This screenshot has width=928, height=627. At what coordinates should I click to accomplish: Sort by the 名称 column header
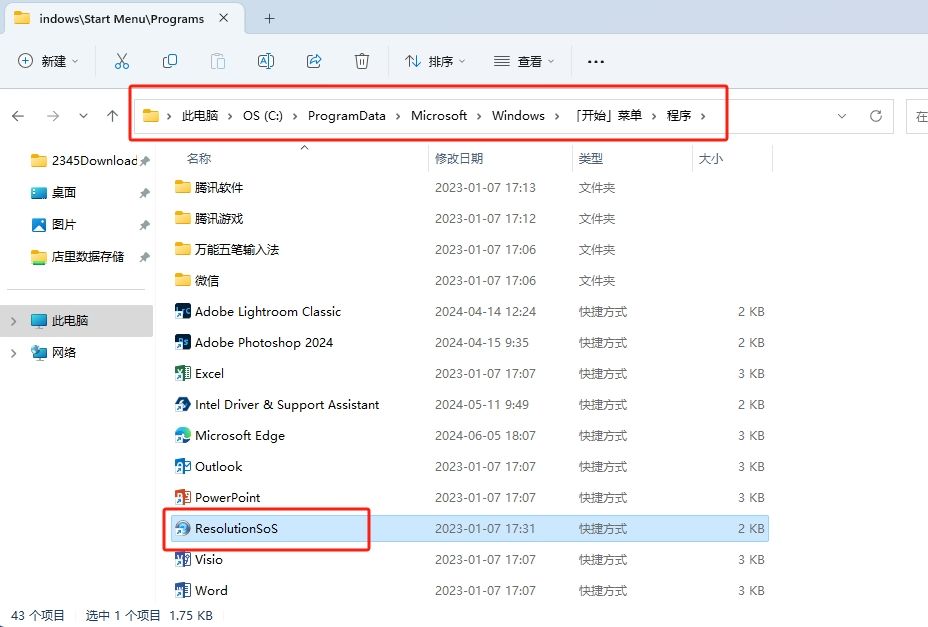199,159
